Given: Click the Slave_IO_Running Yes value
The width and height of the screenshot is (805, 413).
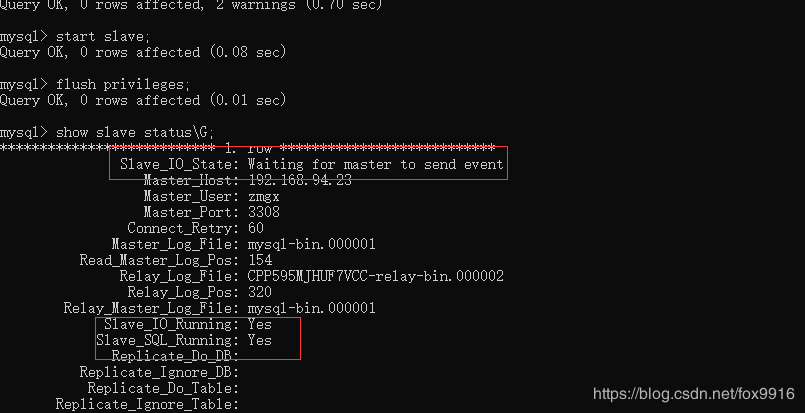Looking at the screenshot, I should click(260, 324).
